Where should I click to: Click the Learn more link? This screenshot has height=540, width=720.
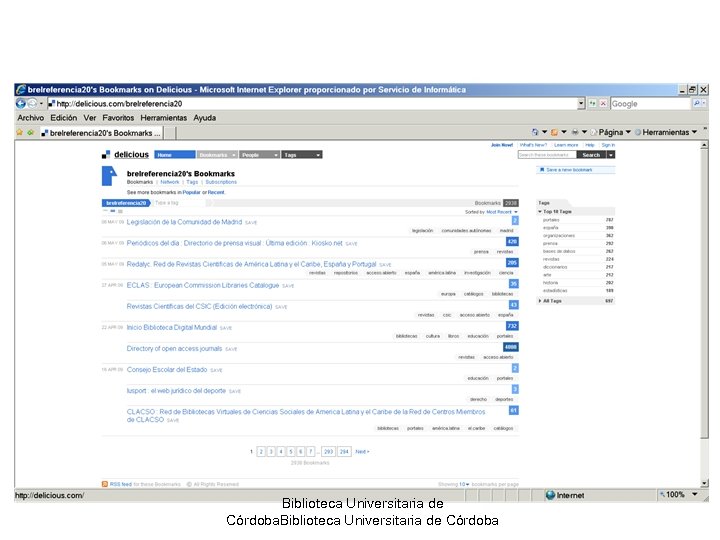(x=566, y=145)
